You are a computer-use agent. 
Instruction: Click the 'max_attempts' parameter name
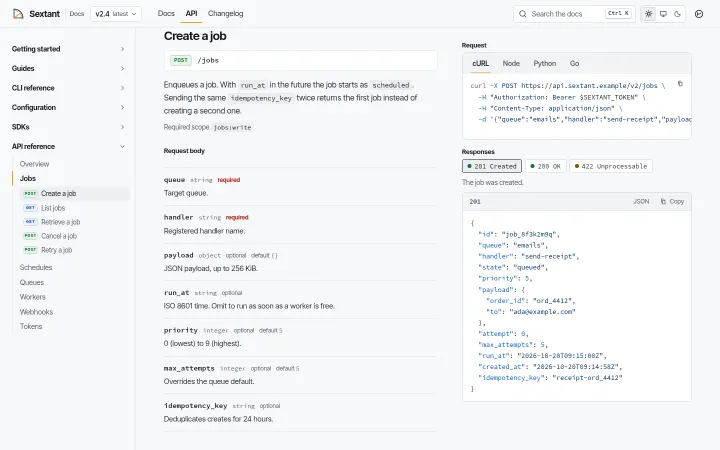click(x=189, y=368)
